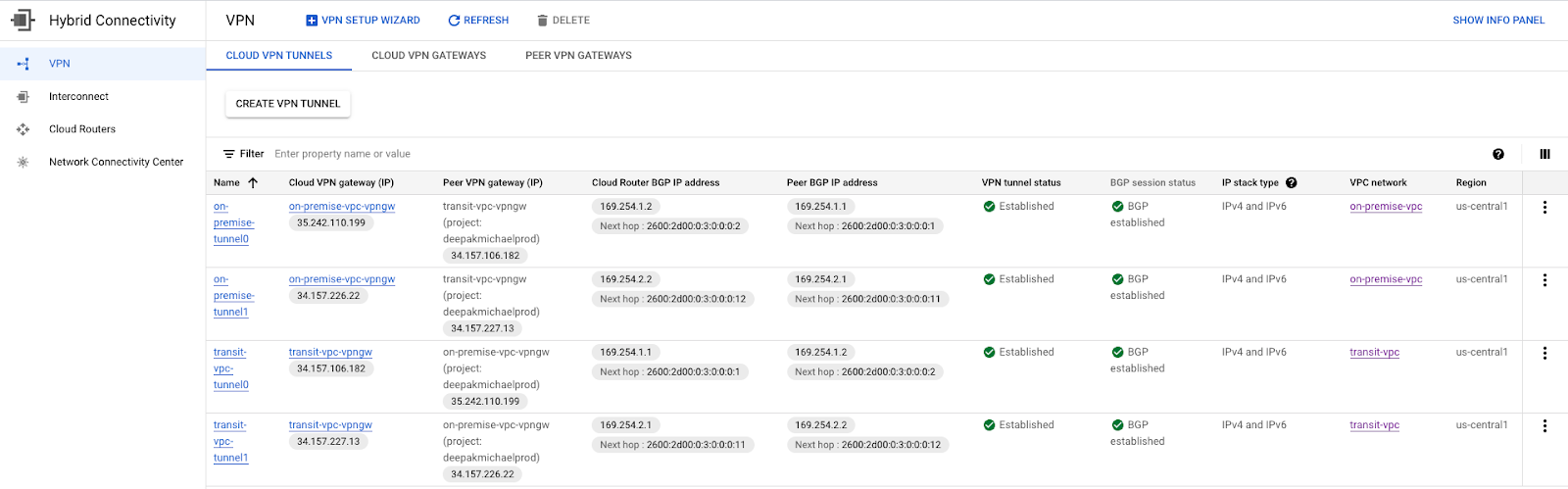
Task: Click Create VPN Tunnel button
Action: tap(287, 104)
